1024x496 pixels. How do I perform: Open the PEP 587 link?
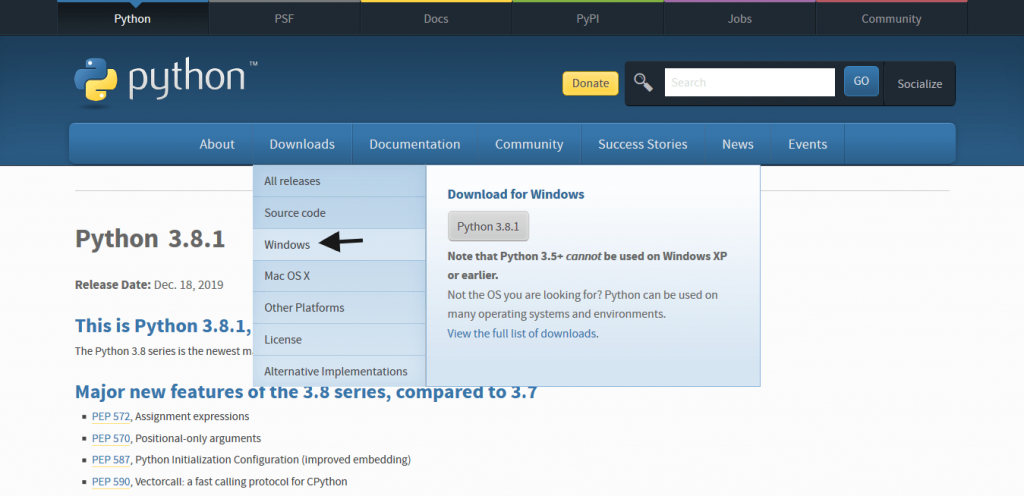[111, 460]
